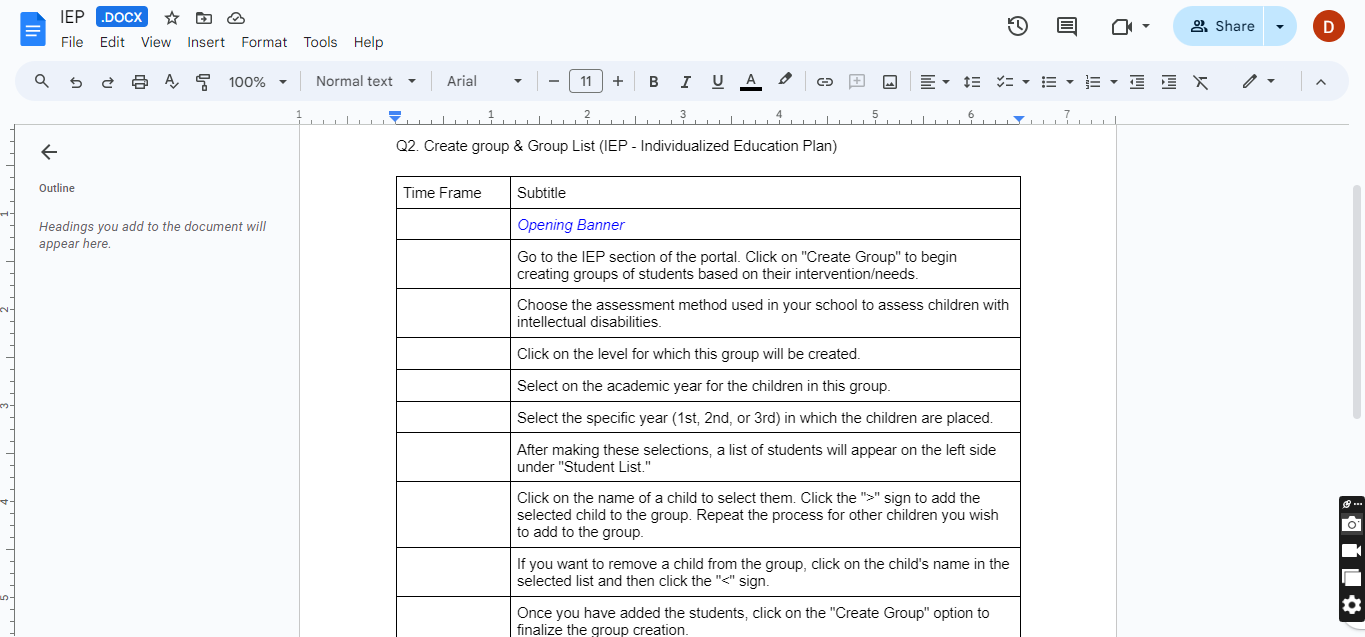The height and width of the screenshot is (637, 1365).
Task: Click the font size field showing 11
Action: click(586, 82)
